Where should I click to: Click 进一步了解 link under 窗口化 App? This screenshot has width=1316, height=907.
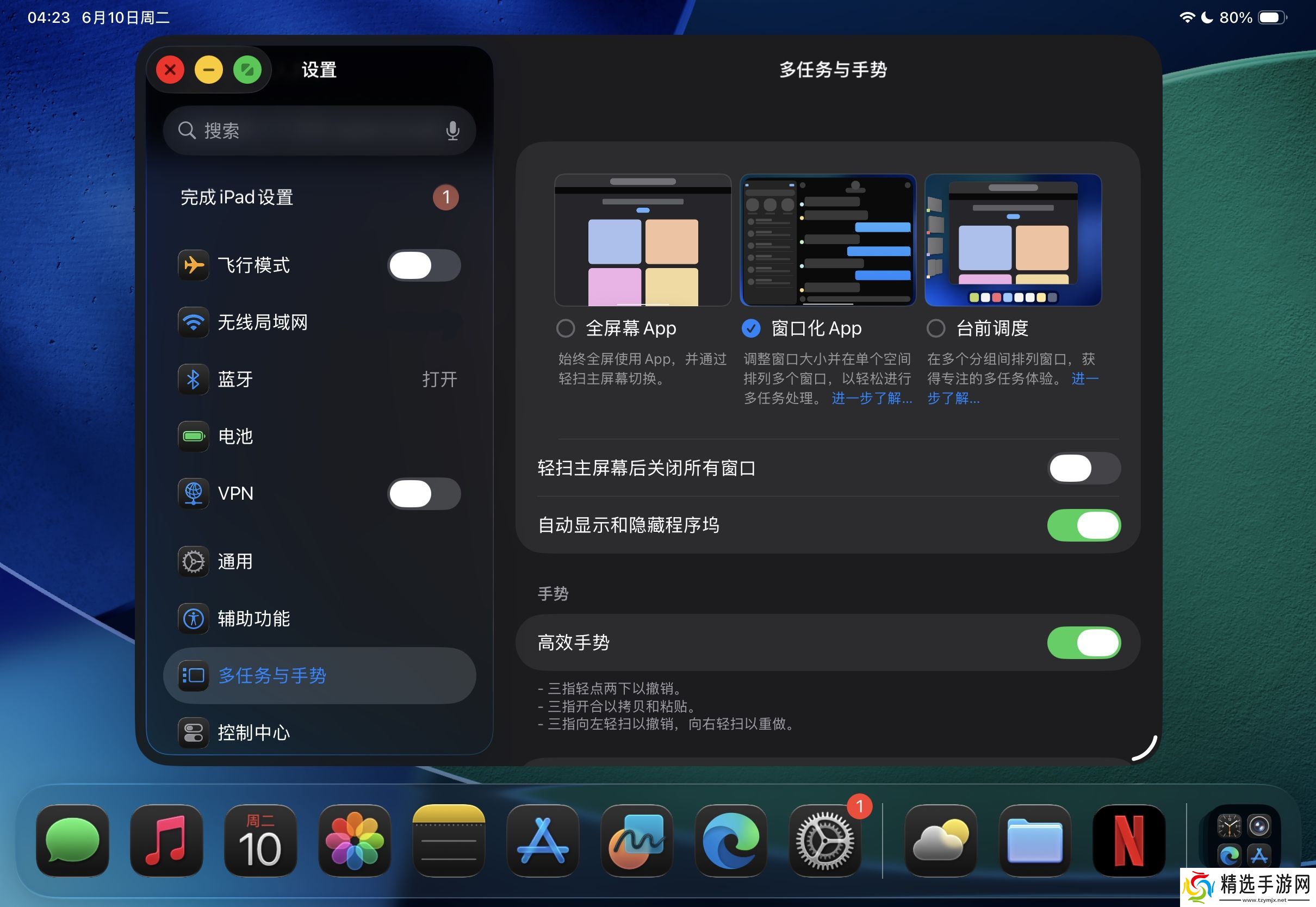tap(872, 399)
